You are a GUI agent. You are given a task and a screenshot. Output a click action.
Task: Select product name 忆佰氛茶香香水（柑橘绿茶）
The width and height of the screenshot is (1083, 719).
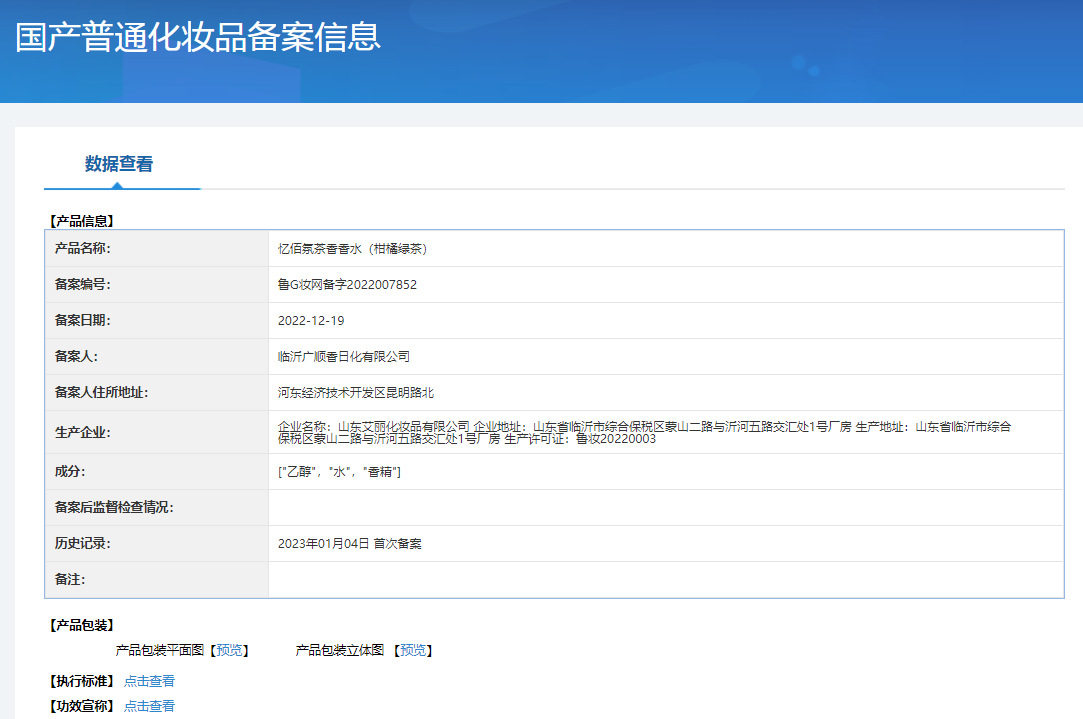click(x=352, y=249)
